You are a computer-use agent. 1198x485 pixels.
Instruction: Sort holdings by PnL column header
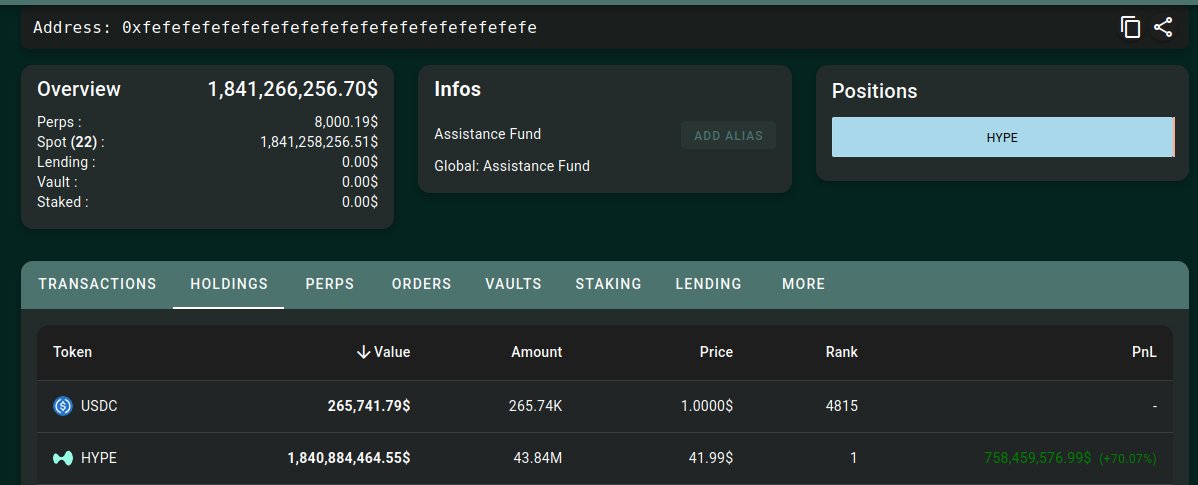pyautogui.click(x=1145, y=352)
